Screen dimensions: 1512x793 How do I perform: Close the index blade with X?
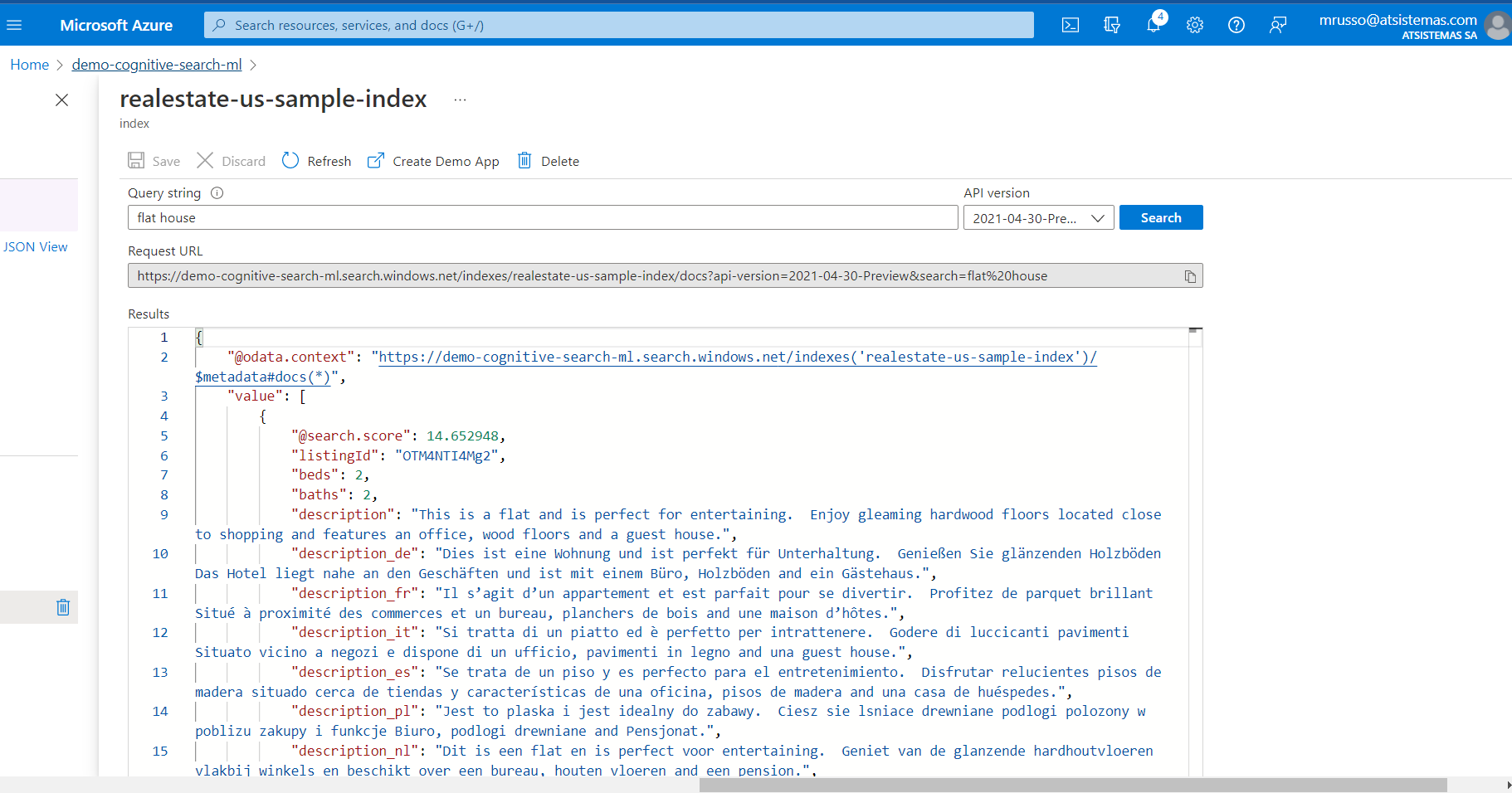tap(61, 100)
